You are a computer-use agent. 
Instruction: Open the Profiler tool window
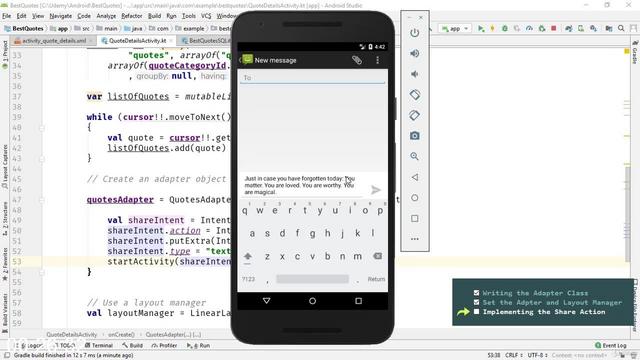coord(164,345)
